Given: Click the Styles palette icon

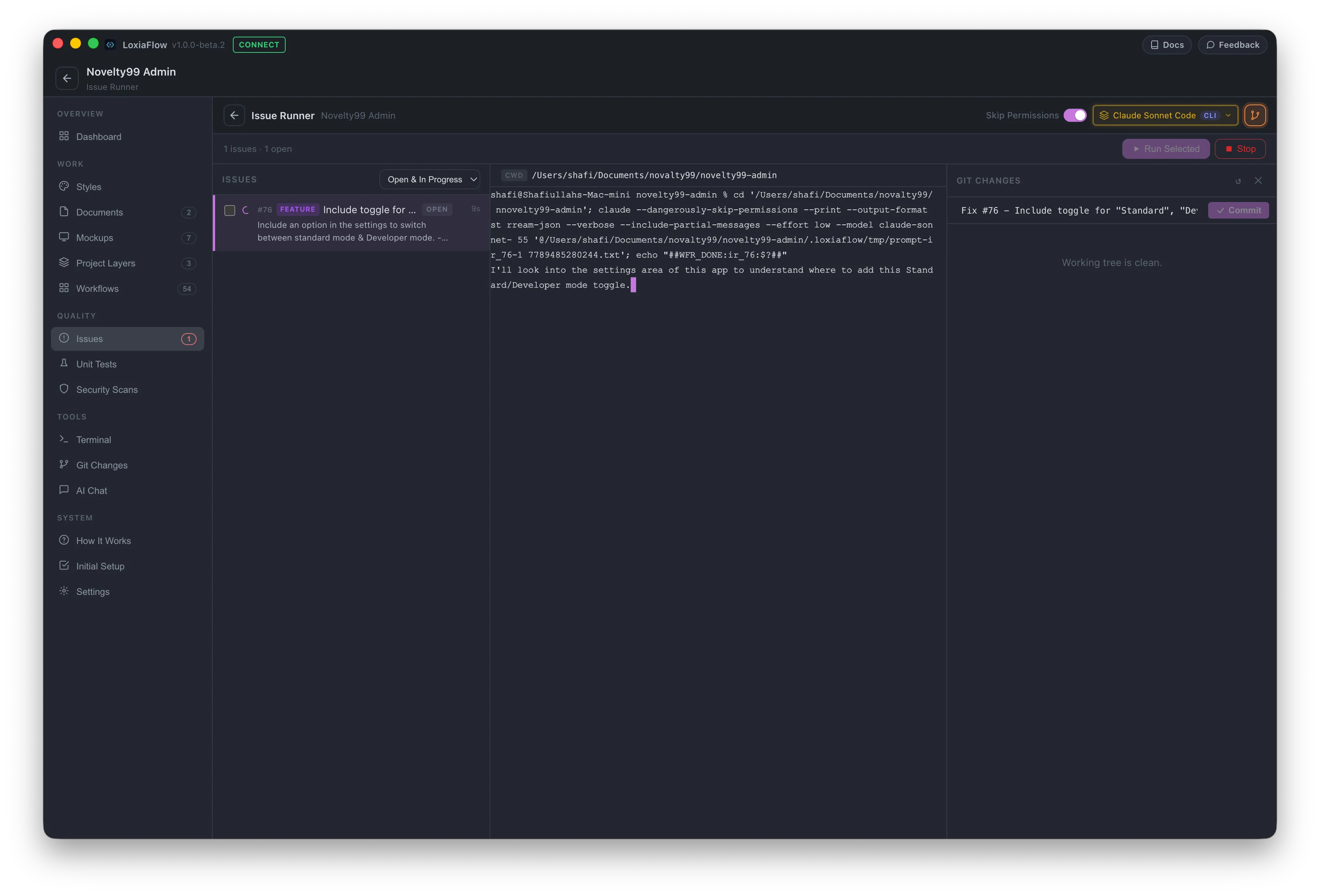Looking at the screenshot, I should [x=64, y=186].
